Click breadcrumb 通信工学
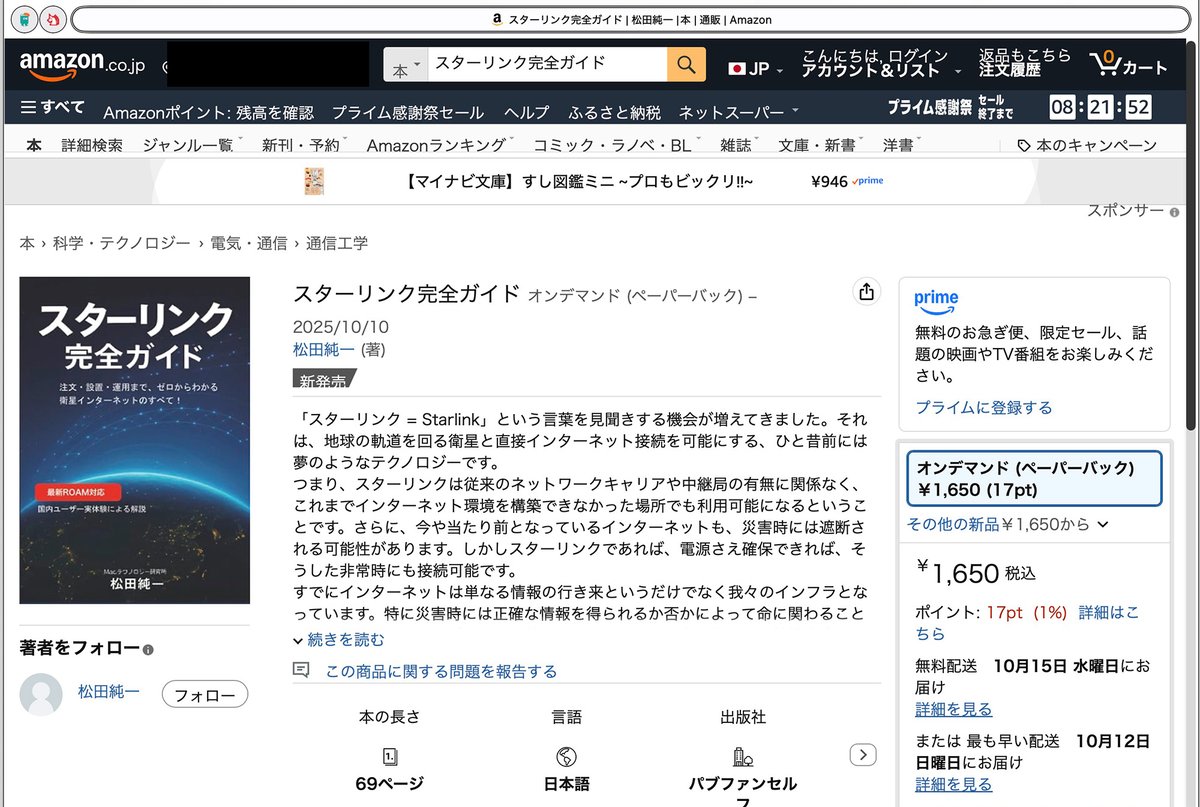This screenshot has height=807, width=1200. coord(337,243)
